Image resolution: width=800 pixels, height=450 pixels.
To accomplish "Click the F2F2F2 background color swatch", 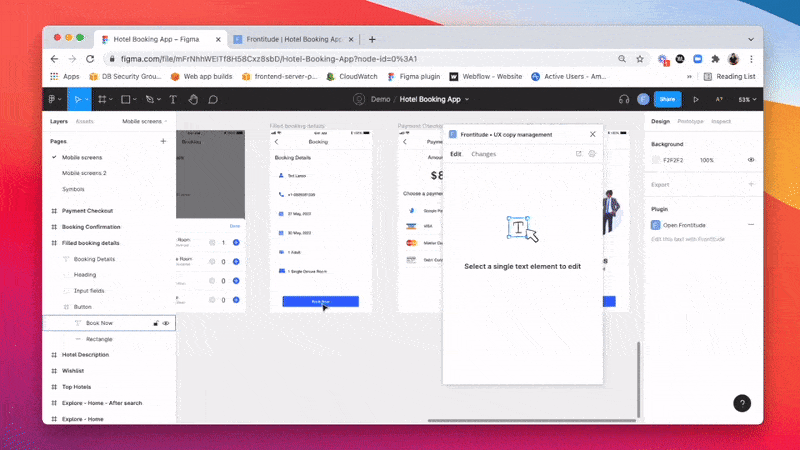I will pos(656,160).
